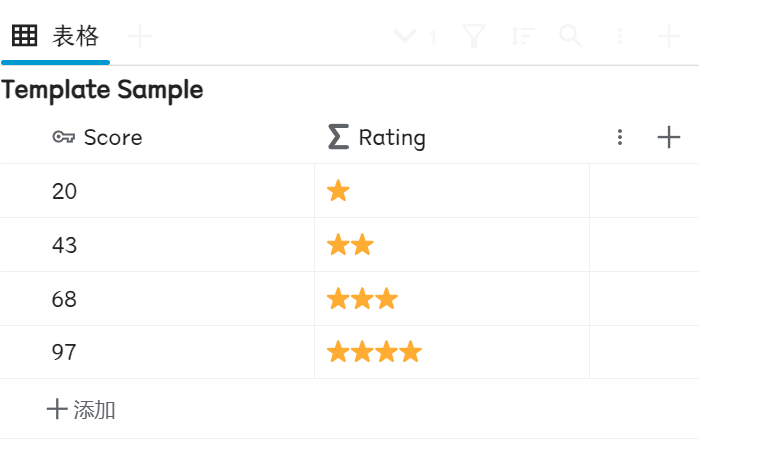Open column options three-dot menu
The width and height of the screenshot is (760, 457).
pyautogui.click(x=620, y=138)
